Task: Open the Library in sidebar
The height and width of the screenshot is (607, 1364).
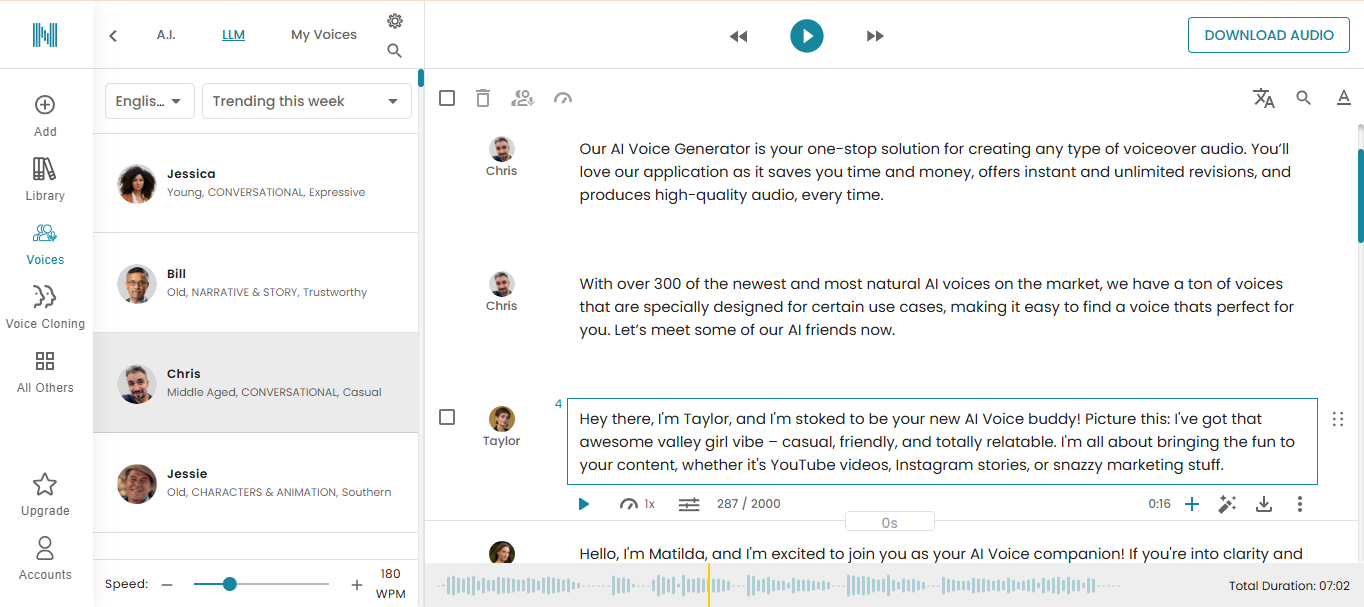Action: click(x=45, y=179)
